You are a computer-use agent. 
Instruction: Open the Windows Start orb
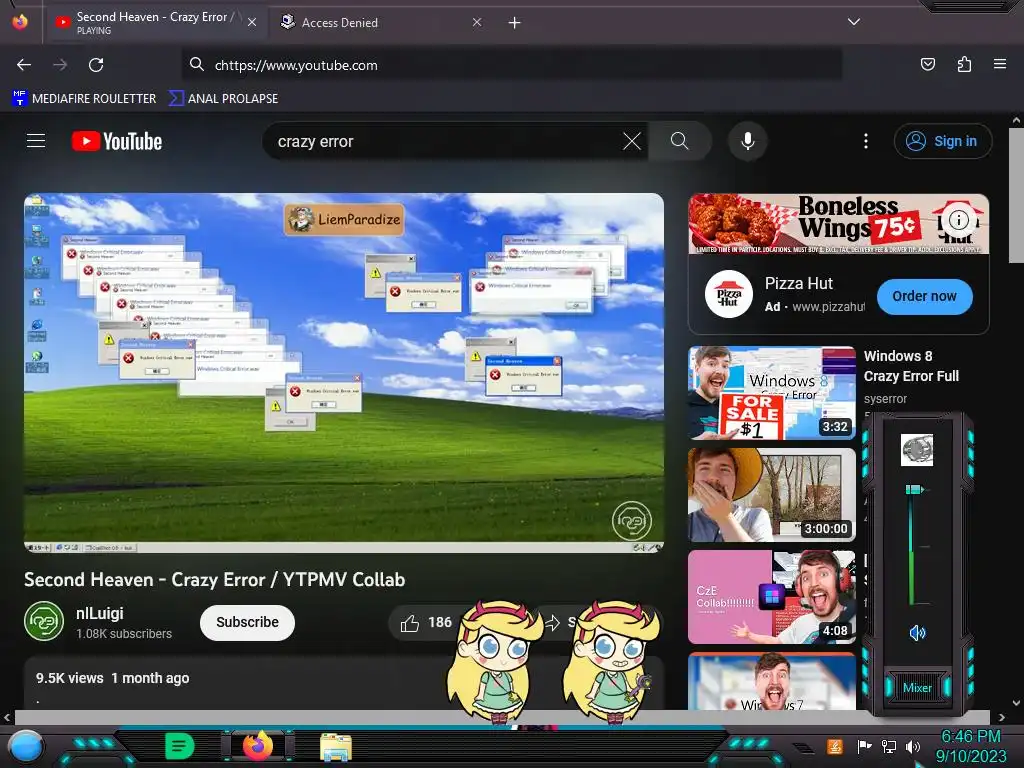tap(26, 747)
